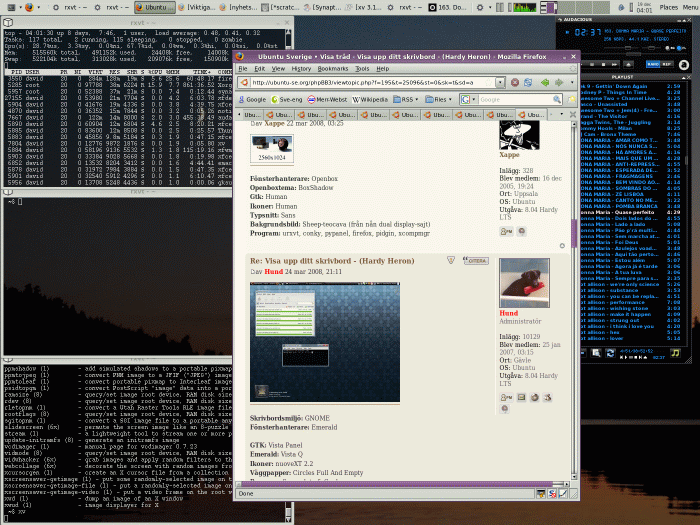Expand the RSS bookmarks folder
The height and width of the screenshot is (525, 700).
(x=406, y=100)
